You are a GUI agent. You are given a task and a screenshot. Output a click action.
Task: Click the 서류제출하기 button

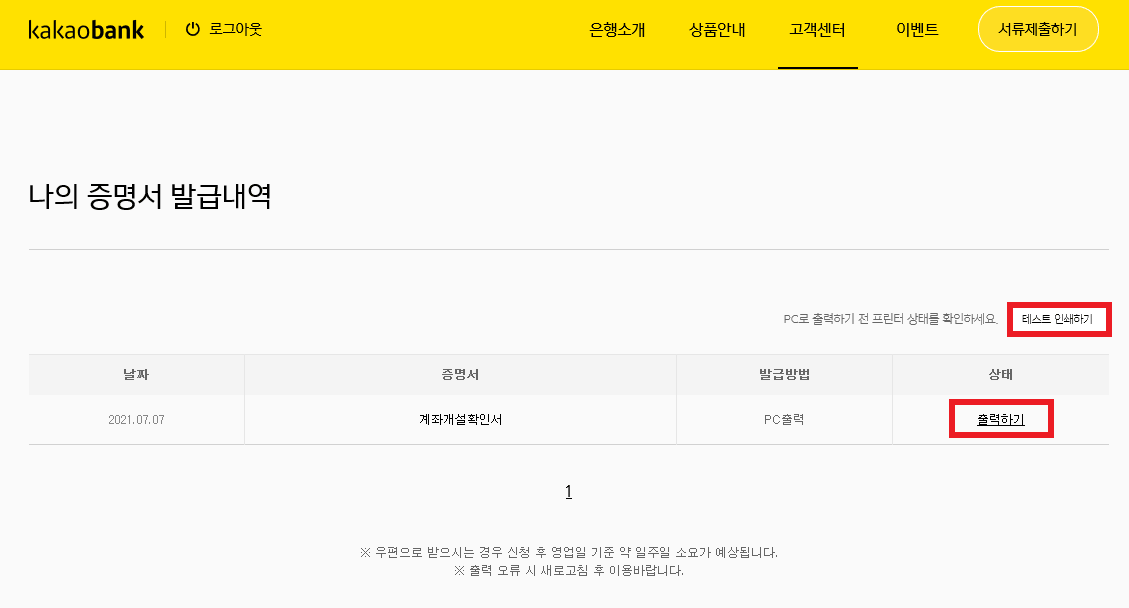[x=1038, y=30]
